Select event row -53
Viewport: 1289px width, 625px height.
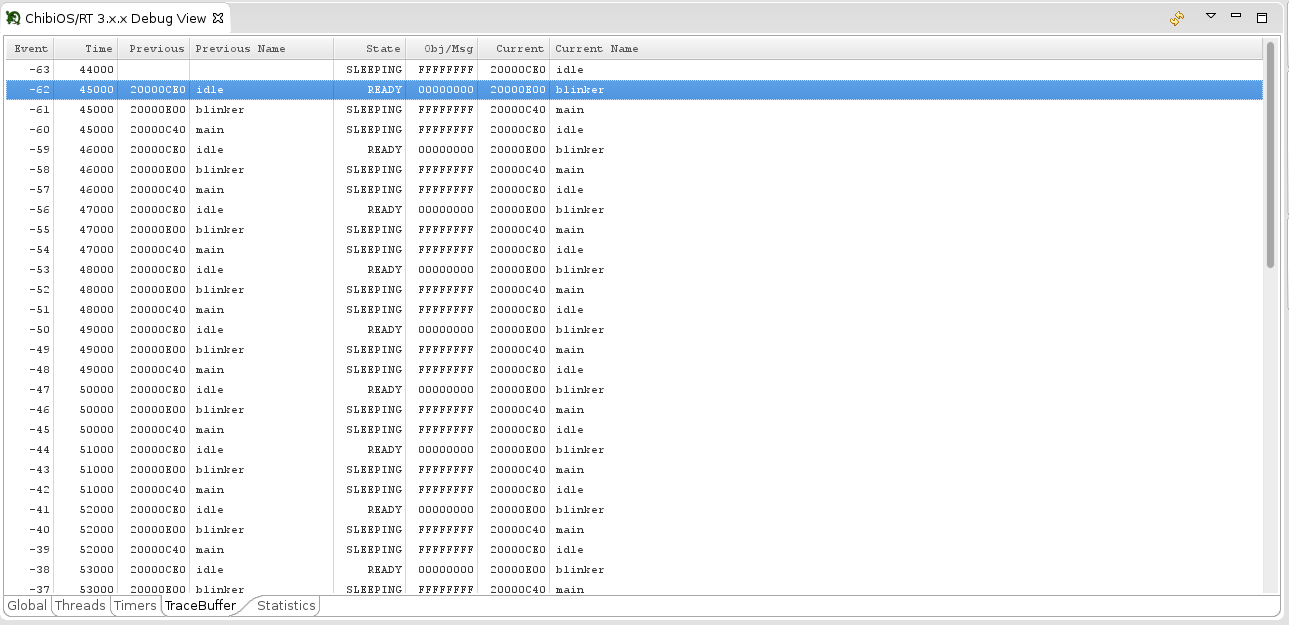(634, 270)
